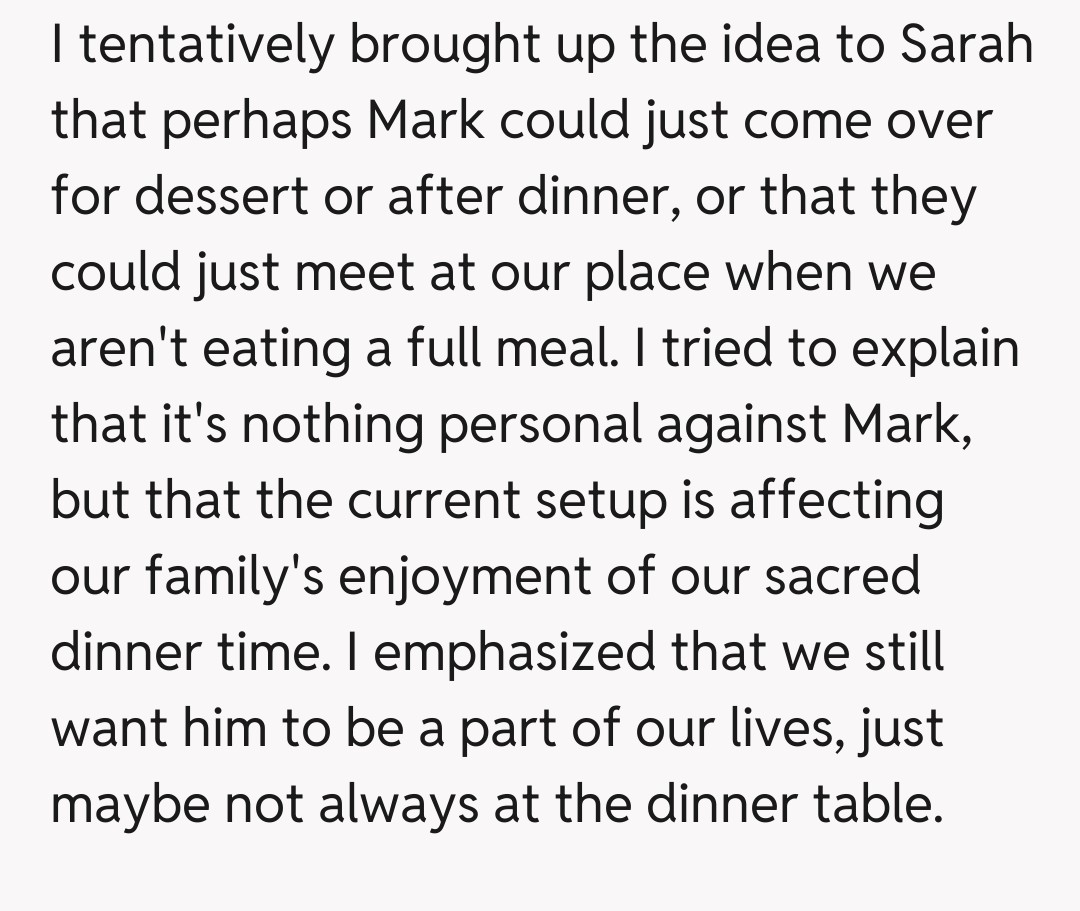The width and height of the screenshot is (1080, 911).
Task: Click the word "affecting" in the text
Action: (836, 502)
